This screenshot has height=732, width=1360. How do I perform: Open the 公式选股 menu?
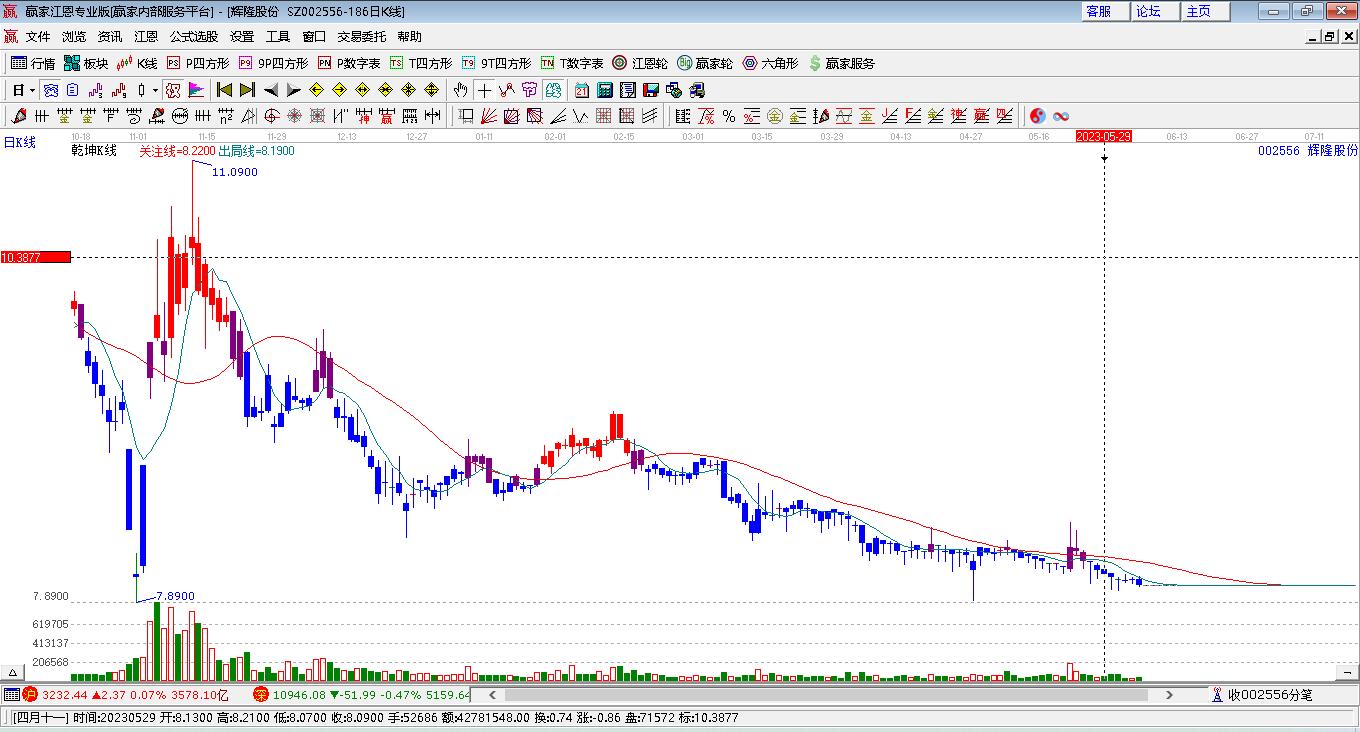tap(194, 37)
